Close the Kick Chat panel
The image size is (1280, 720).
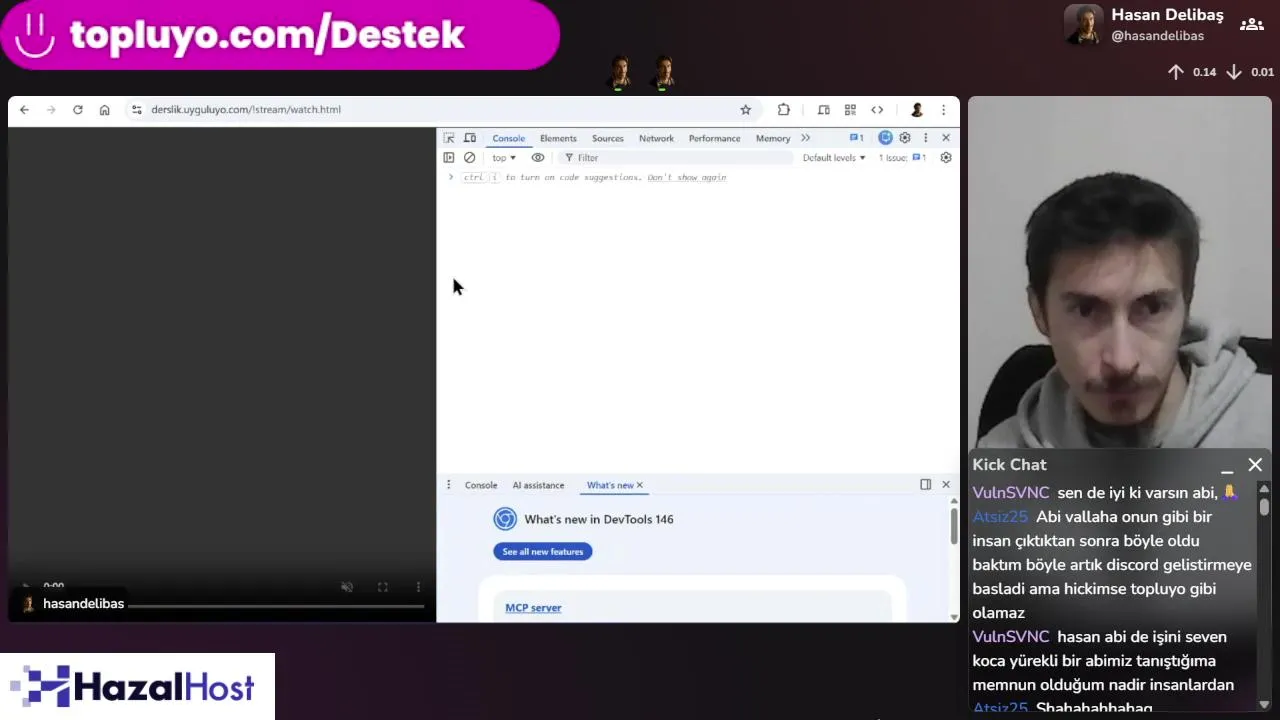1255,465
